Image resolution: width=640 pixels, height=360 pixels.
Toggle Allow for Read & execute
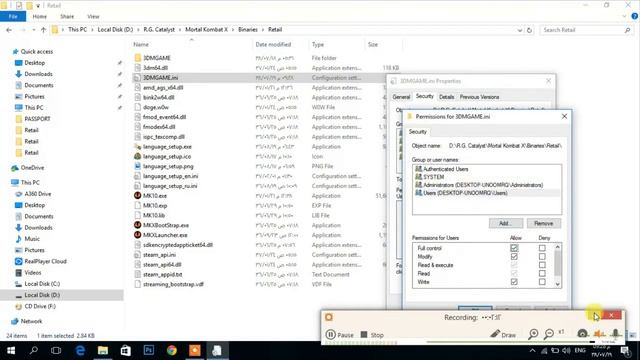[514, 265]
